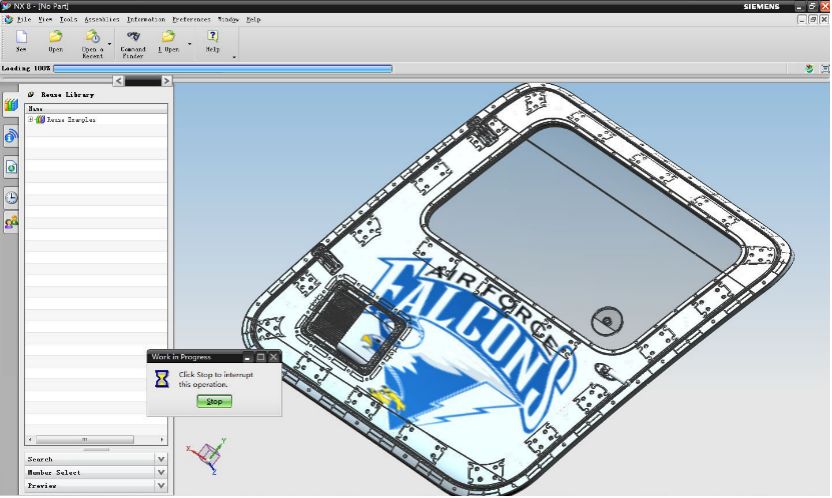832x498 pixels.
Task: Open the Tools menu
Action: (x=68, y=20)
